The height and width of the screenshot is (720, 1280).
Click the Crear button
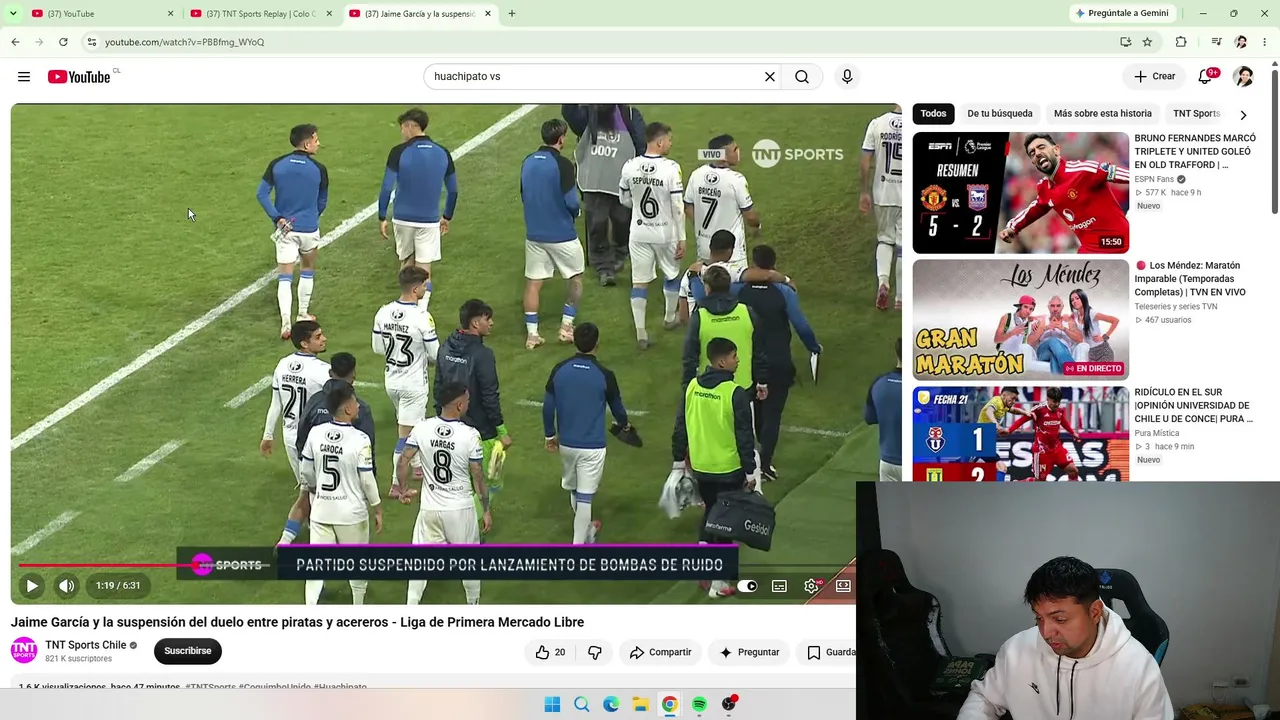(1154, 76)
